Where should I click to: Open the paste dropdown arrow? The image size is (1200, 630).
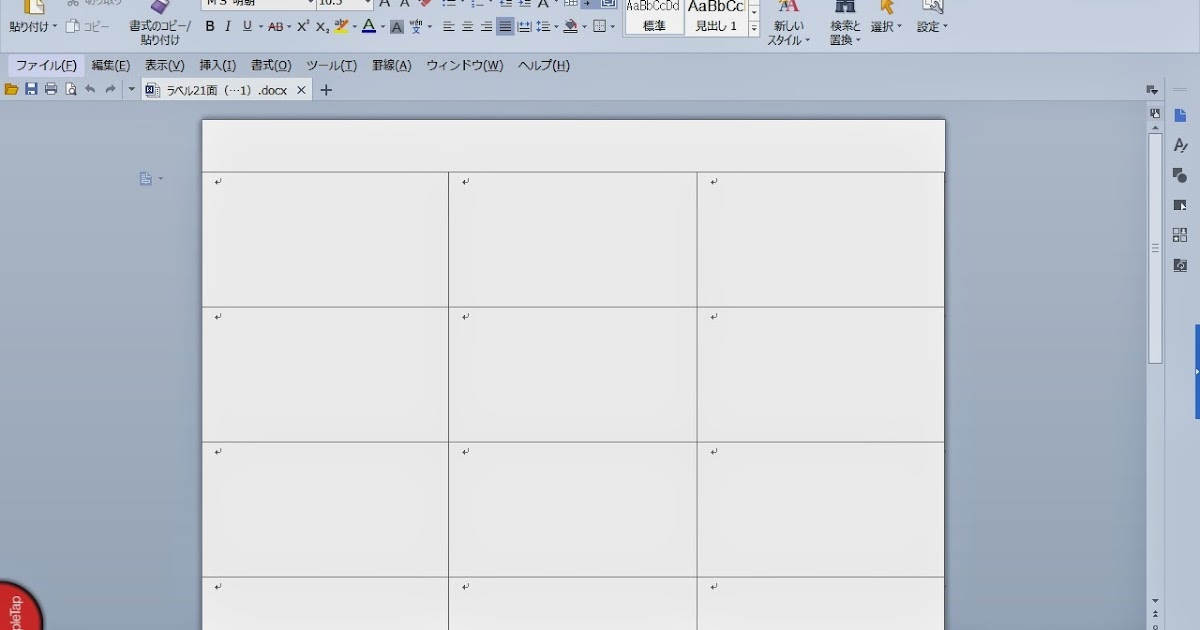pyautogui.click(x=54, y=27)
